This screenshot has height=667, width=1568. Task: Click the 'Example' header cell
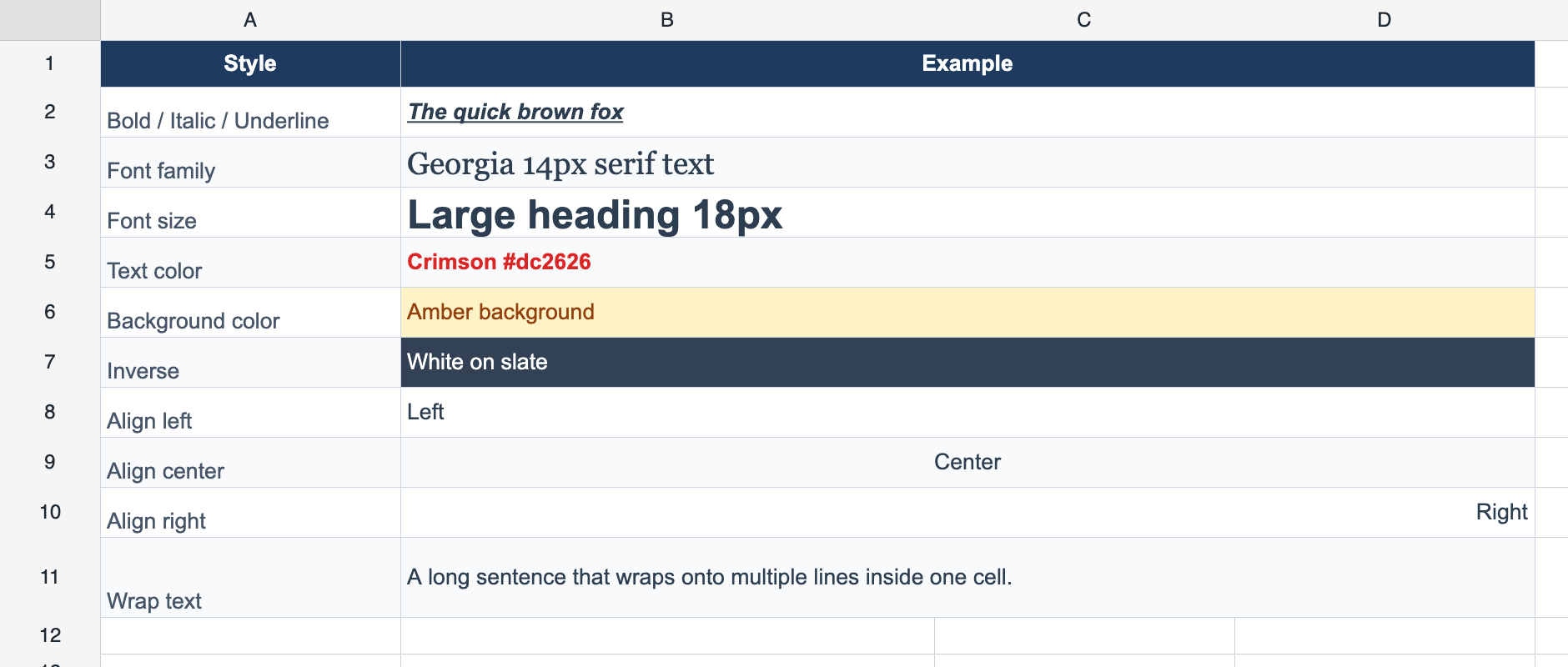click(967, 63)
